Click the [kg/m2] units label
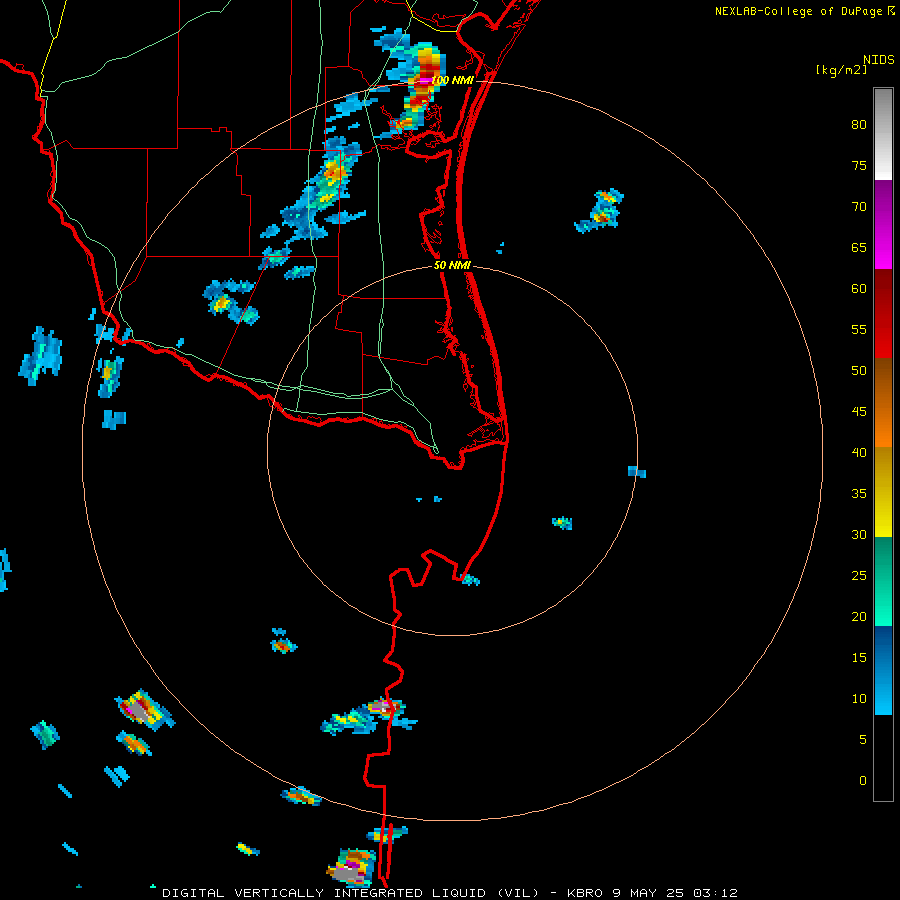The height and width of the screenshot is (900, 900). point(841,70)
